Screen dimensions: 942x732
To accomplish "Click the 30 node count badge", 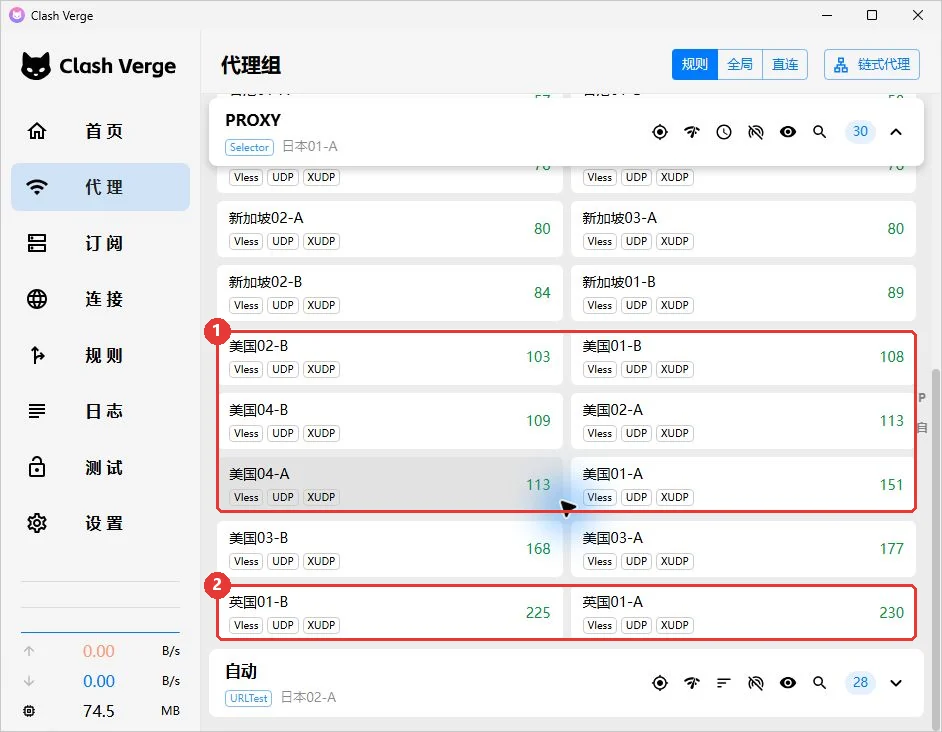I will (x=860, y=131).
